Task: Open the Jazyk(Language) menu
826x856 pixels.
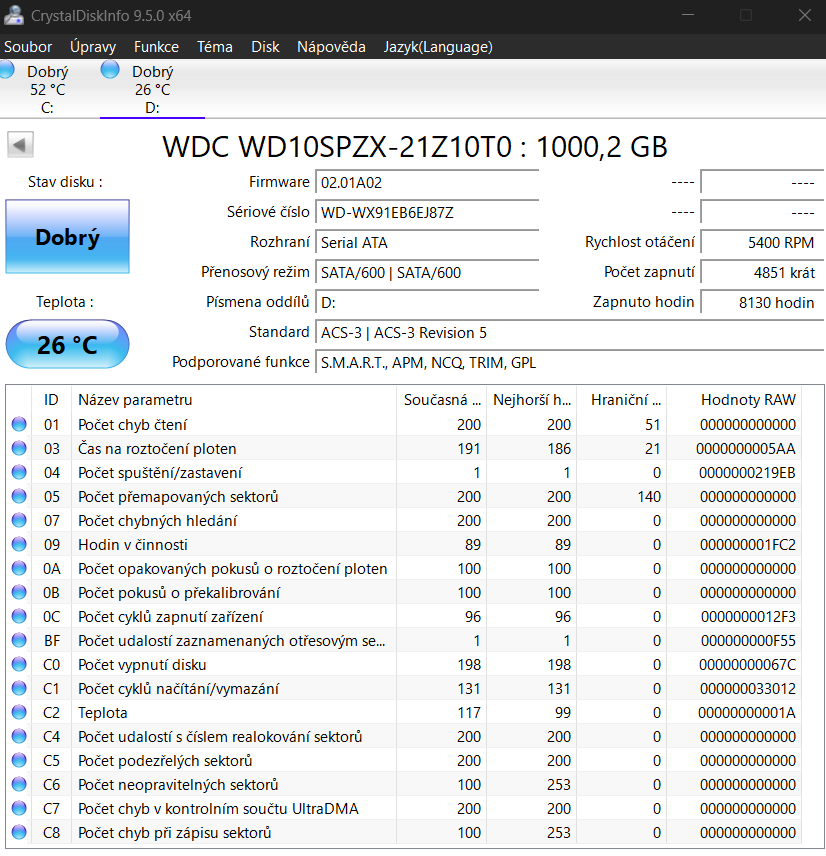Action: pos(438,47)
